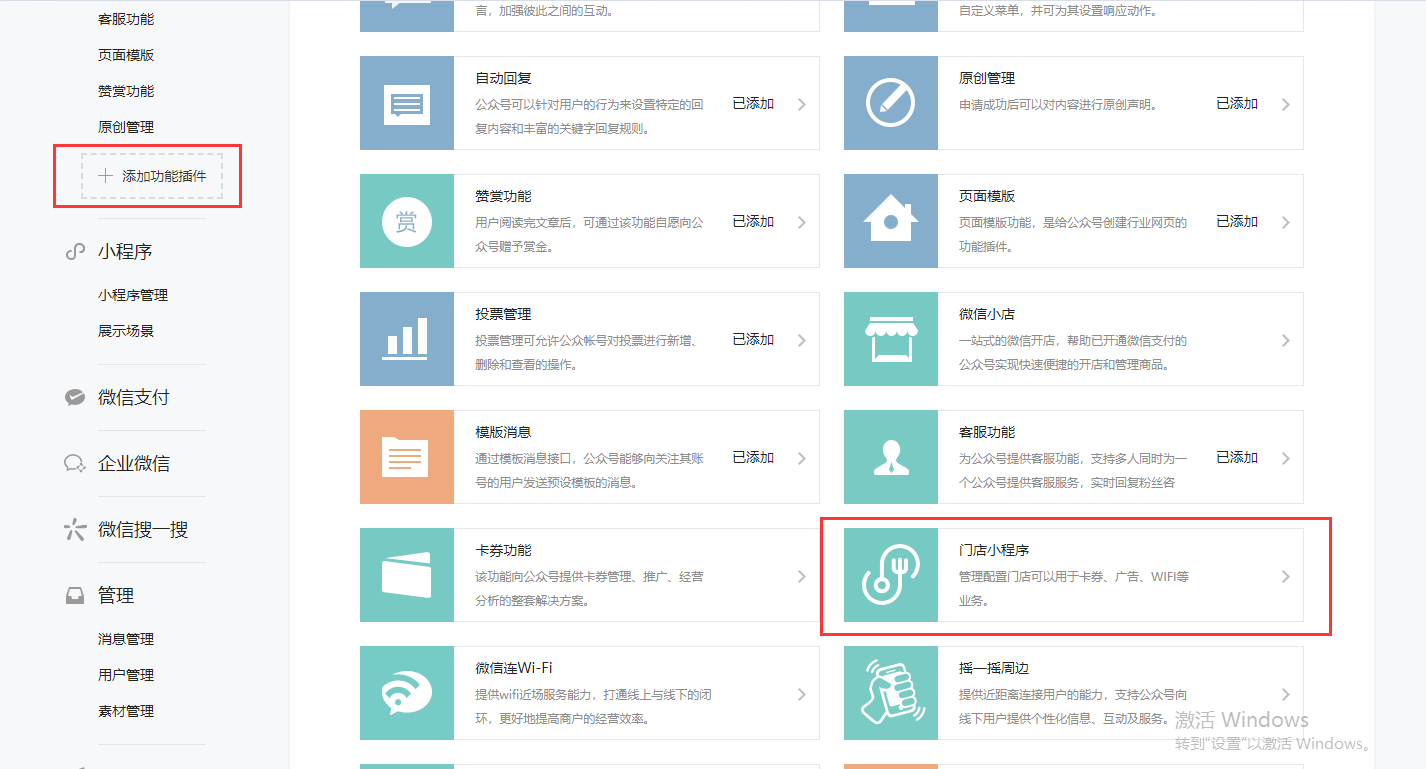The width and height of the screenshot is (1426, 769).
Task: Click the 添加功能插件 button
Action: point(152,176)
